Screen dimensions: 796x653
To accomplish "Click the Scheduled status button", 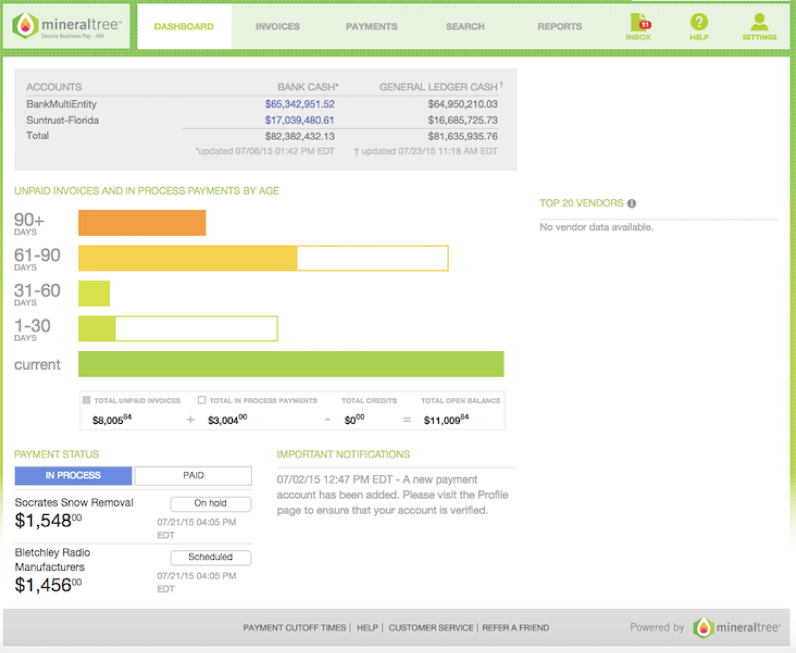I will (x=211, y=557).
